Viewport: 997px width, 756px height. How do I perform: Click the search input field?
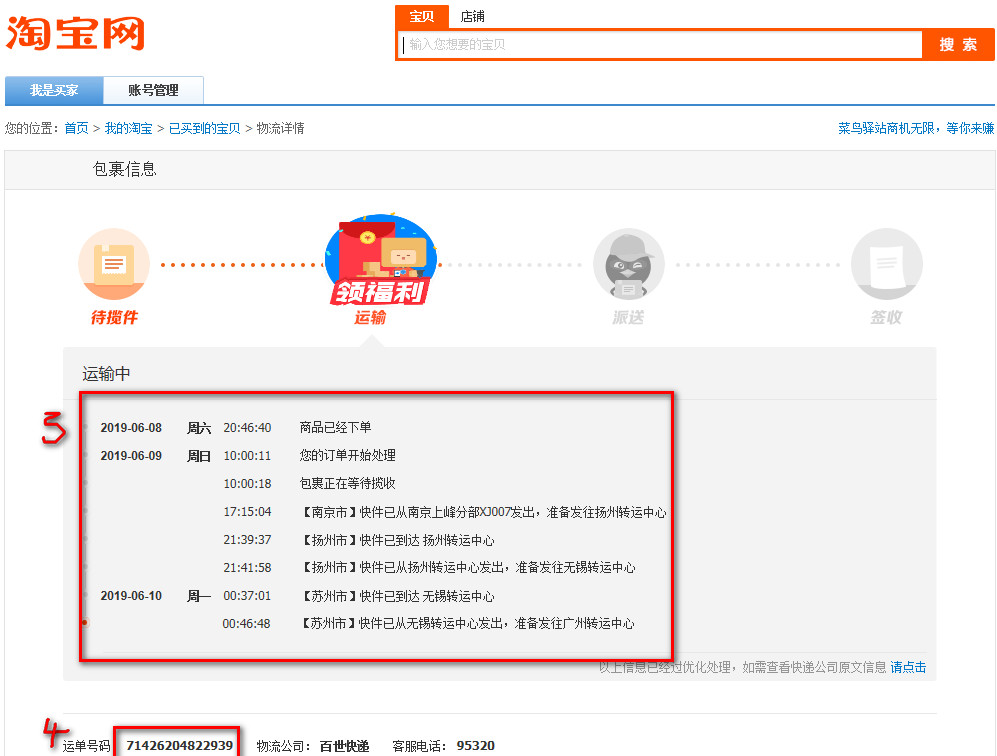click(x=660, y=44)
